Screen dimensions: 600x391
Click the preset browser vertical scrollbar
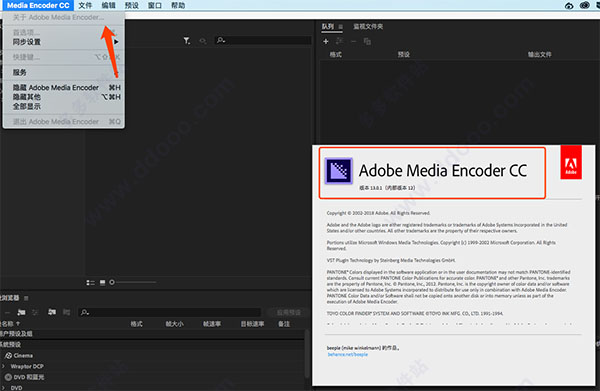point(307,354)
